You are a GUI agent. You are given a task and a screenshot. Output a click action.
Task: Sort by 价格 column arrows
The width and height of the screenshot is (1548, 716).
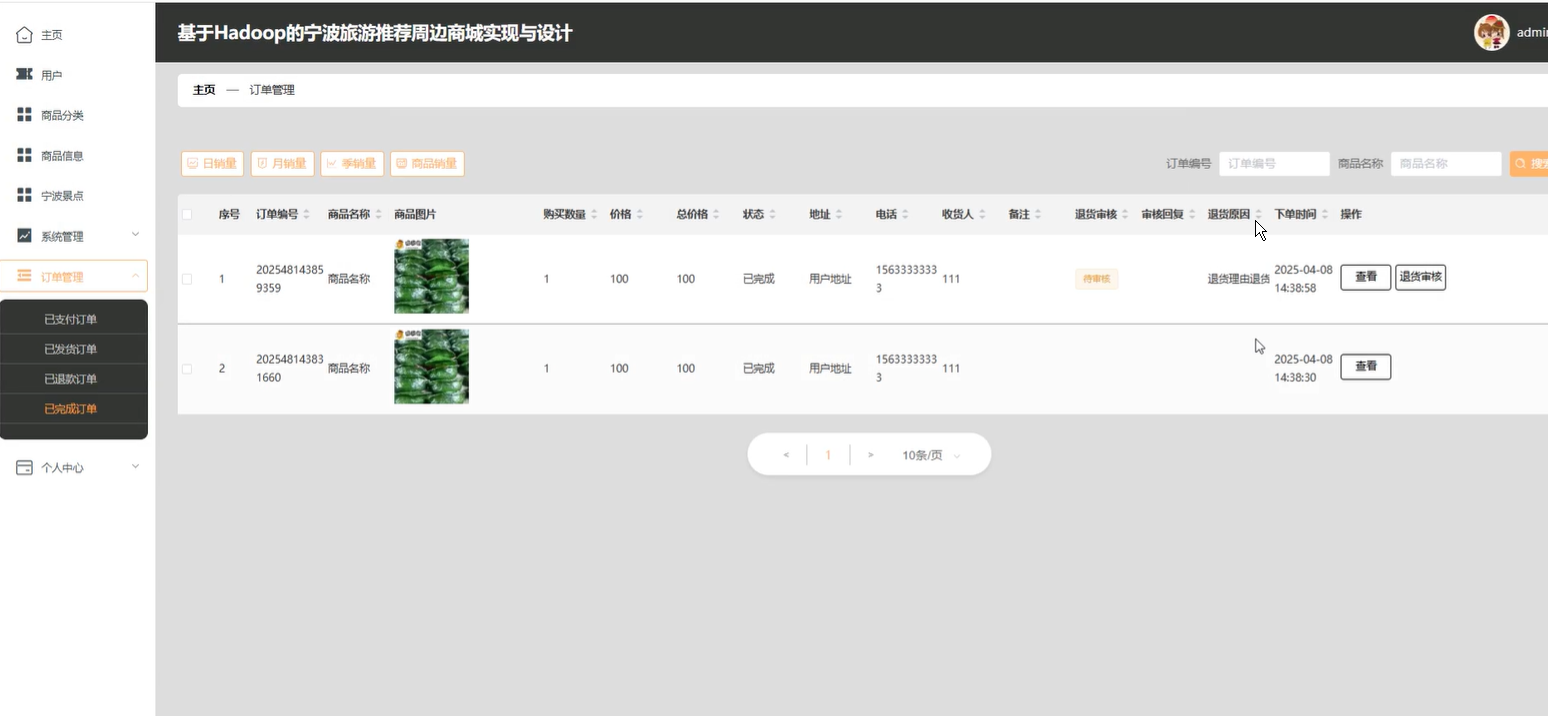(639, 215)
